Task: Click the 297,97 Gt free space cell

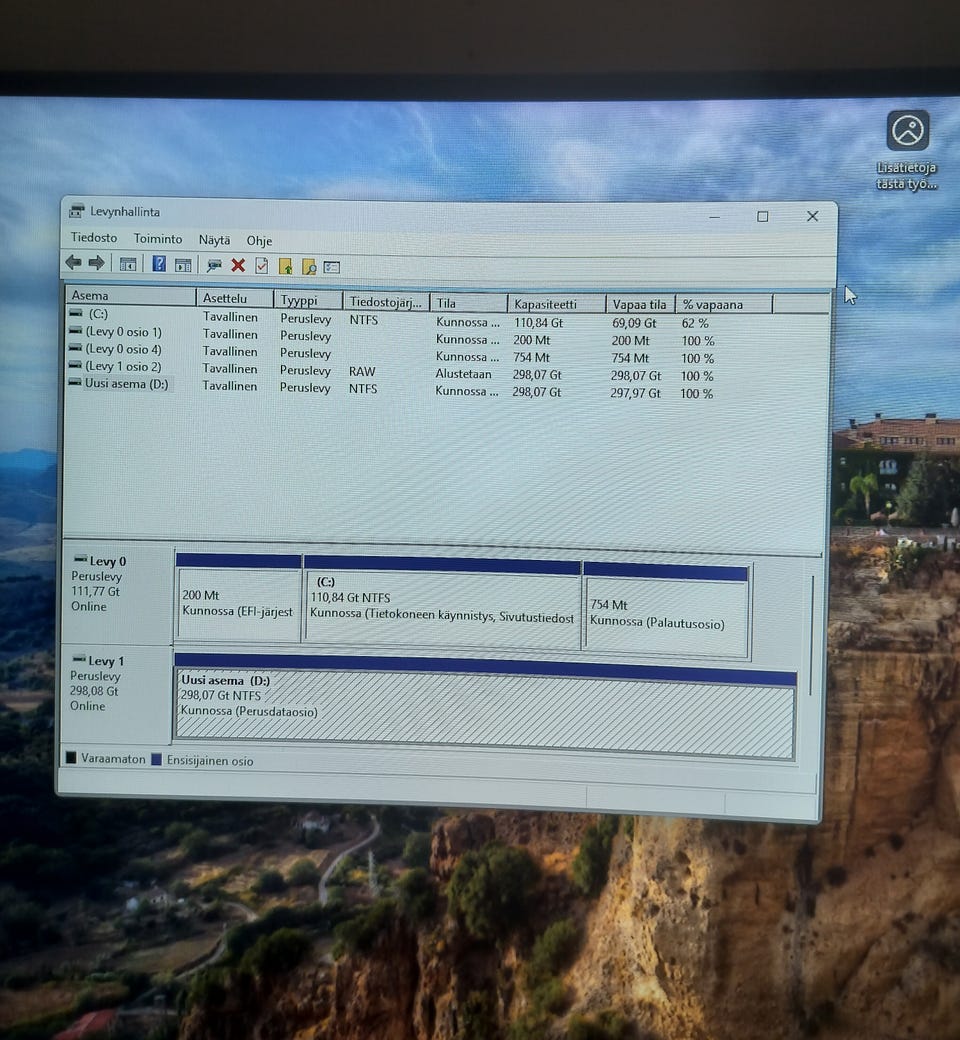Action: (635, 393)
